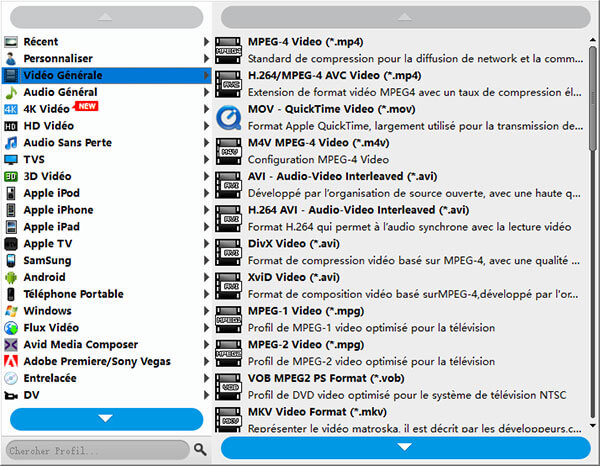Choose AVI - Audio-Video Interleaved format

[x=401, y=185]
